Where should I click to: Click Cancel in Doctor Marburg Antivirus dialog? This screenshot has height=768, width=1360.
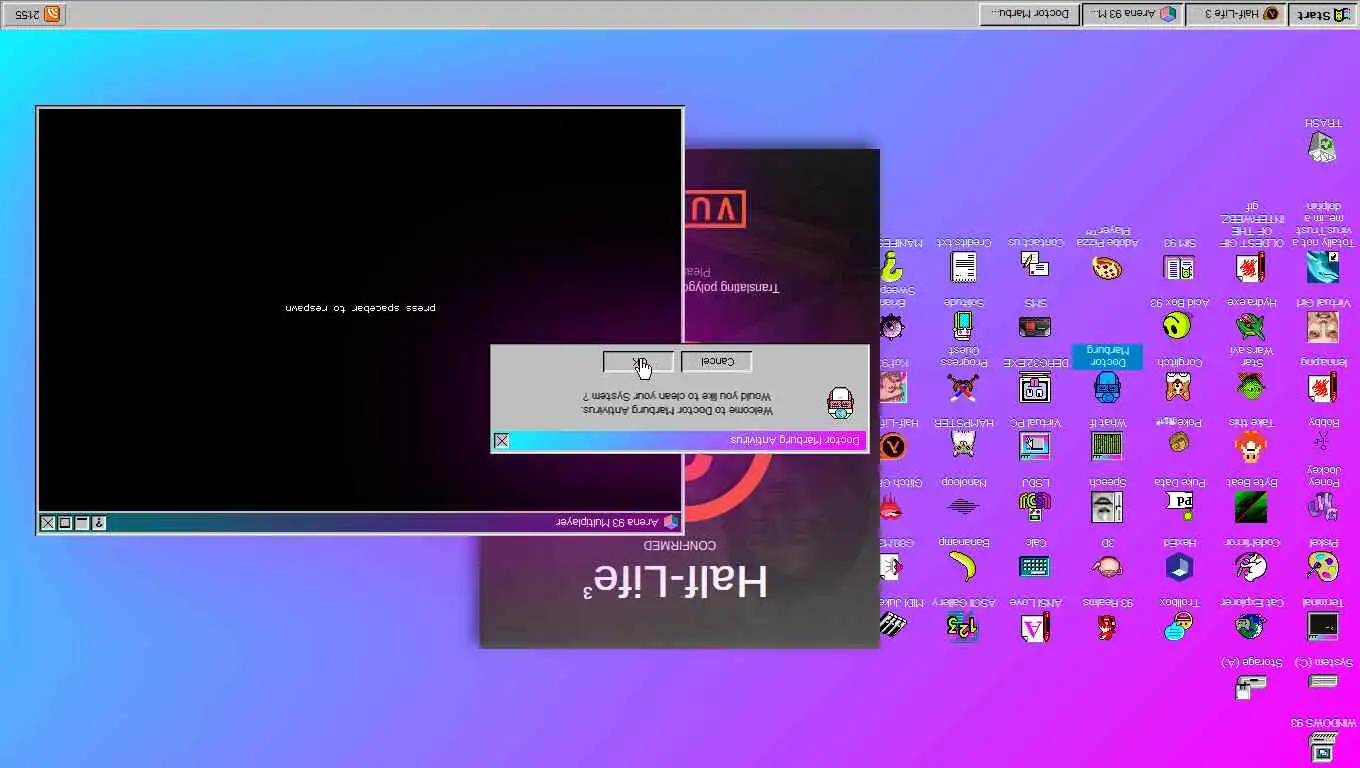coord(717,362)
